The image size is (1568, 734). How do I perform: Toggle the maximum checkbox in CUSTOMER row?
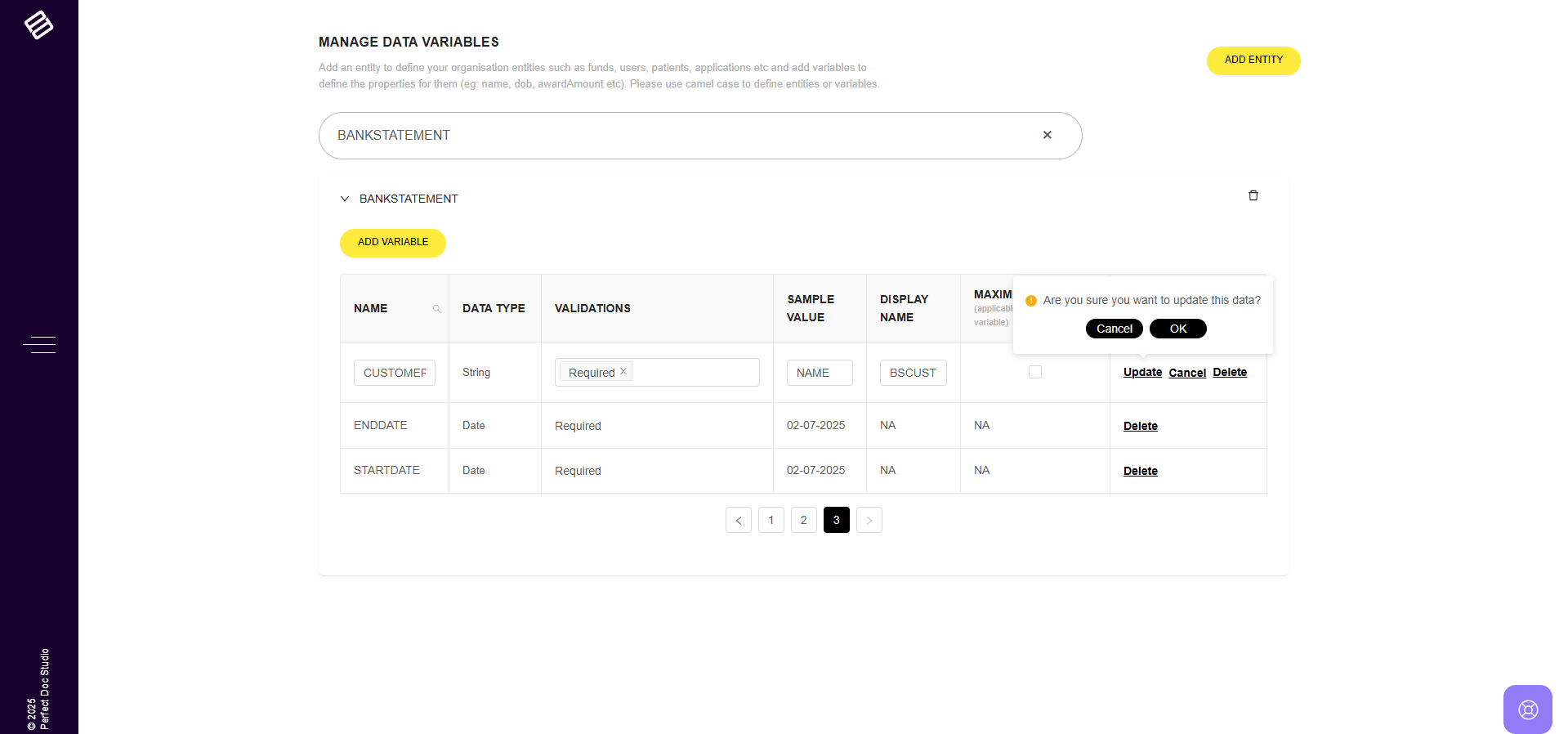tap(1034, 372)
